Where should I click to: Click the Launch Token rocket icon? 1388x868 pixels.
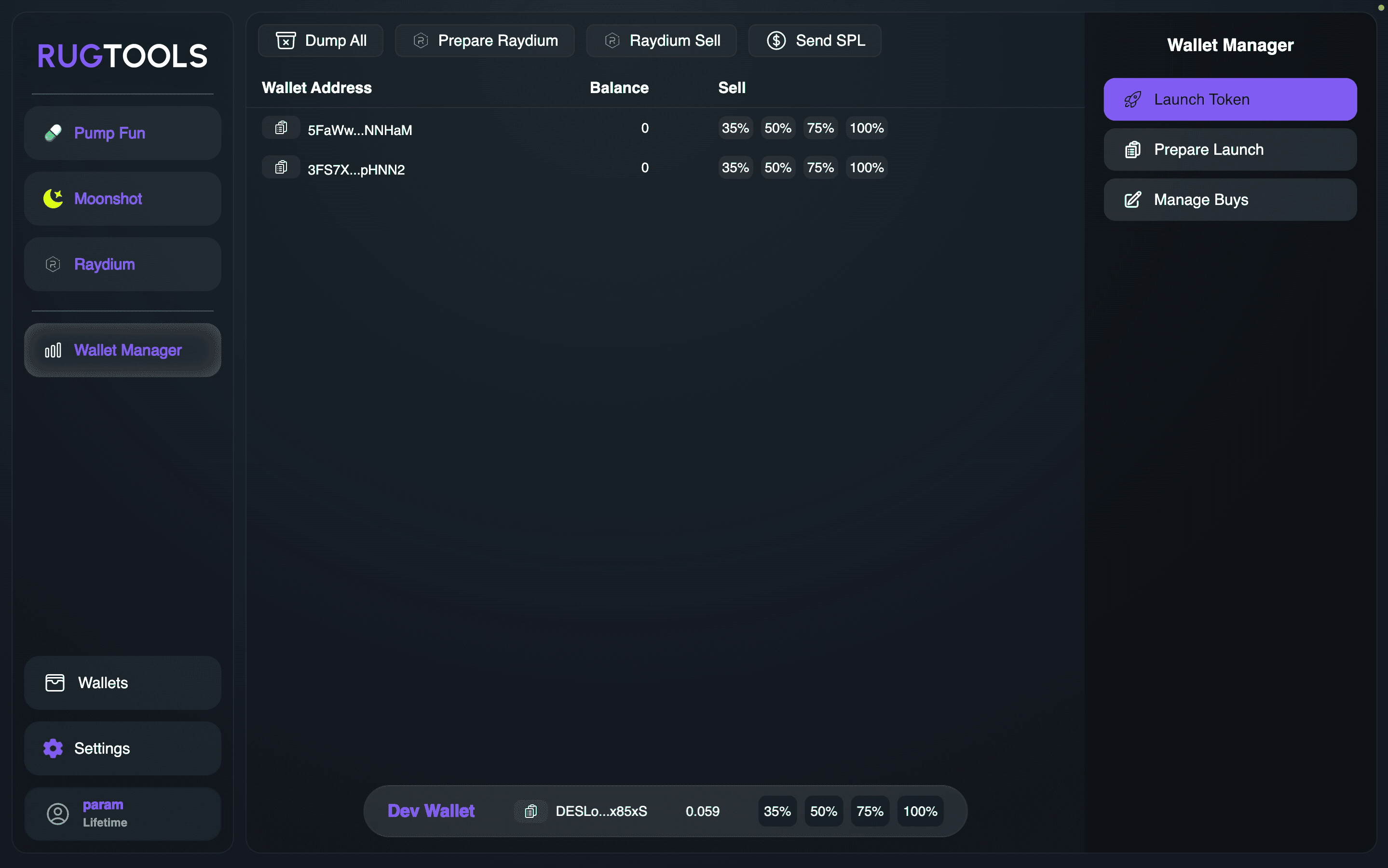tap(1132, 99)
